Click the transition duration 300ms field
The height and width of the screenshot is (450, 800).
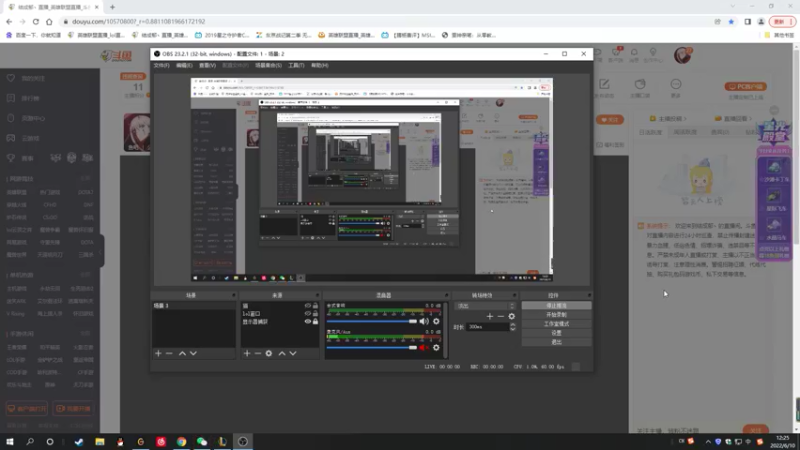(488, 327)
